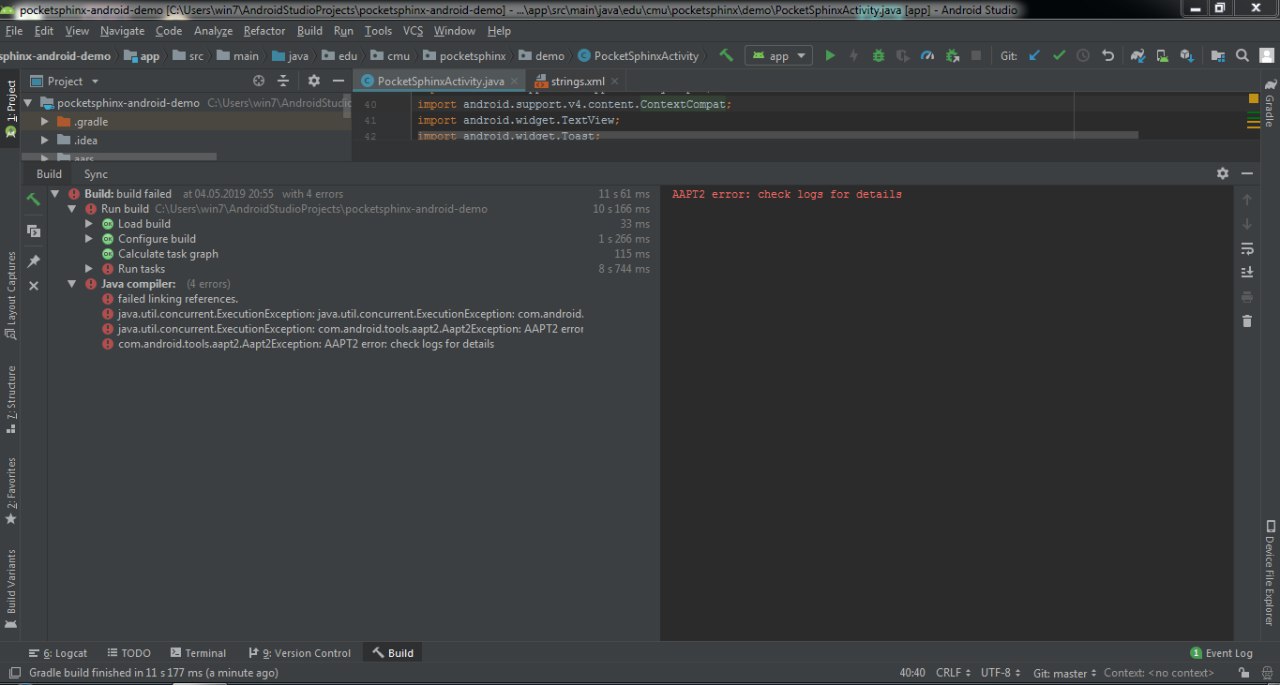Expand the .idea folder
Image resolution: width=1280 pixels, height=685 pixels.
[44, 141]
